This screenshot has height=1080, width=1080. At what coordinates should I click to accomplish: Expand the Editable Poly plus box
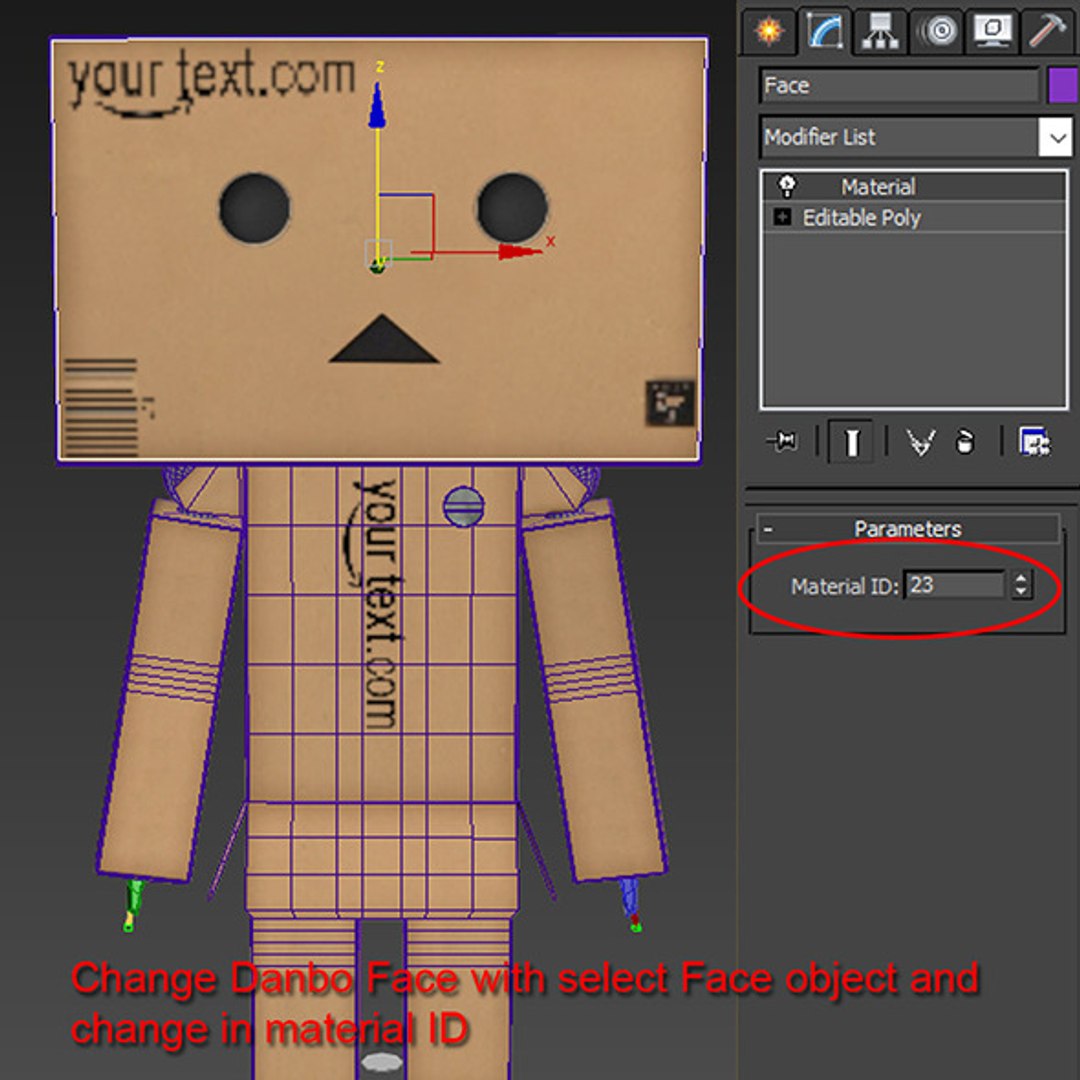point(782,218)
